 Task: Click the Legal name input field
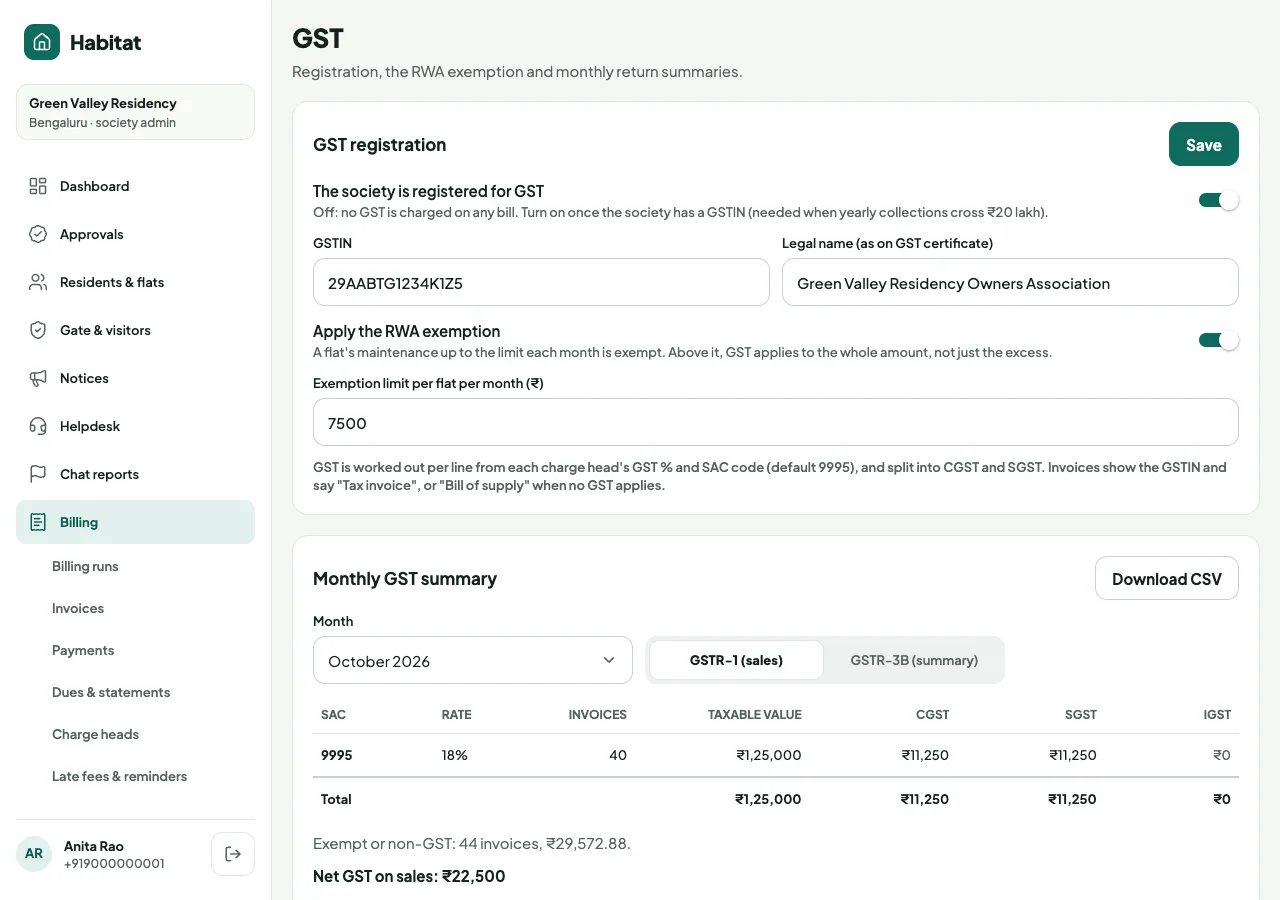1010,282
